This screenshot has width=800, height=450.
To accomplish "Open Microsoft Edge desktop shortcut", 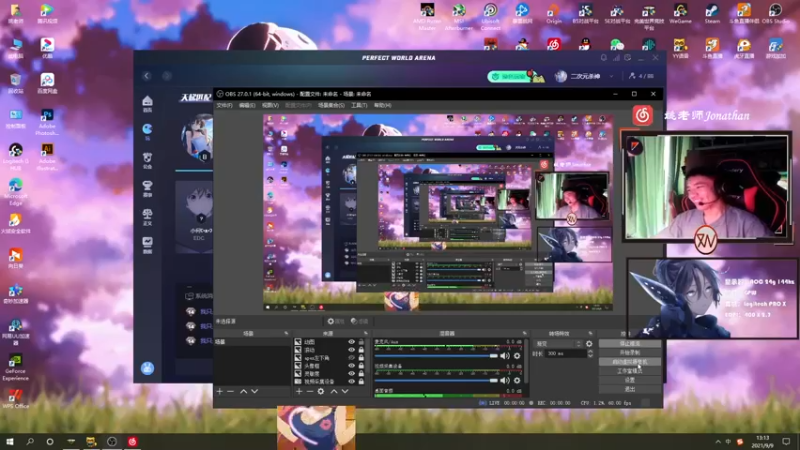I will click(15, 192).
